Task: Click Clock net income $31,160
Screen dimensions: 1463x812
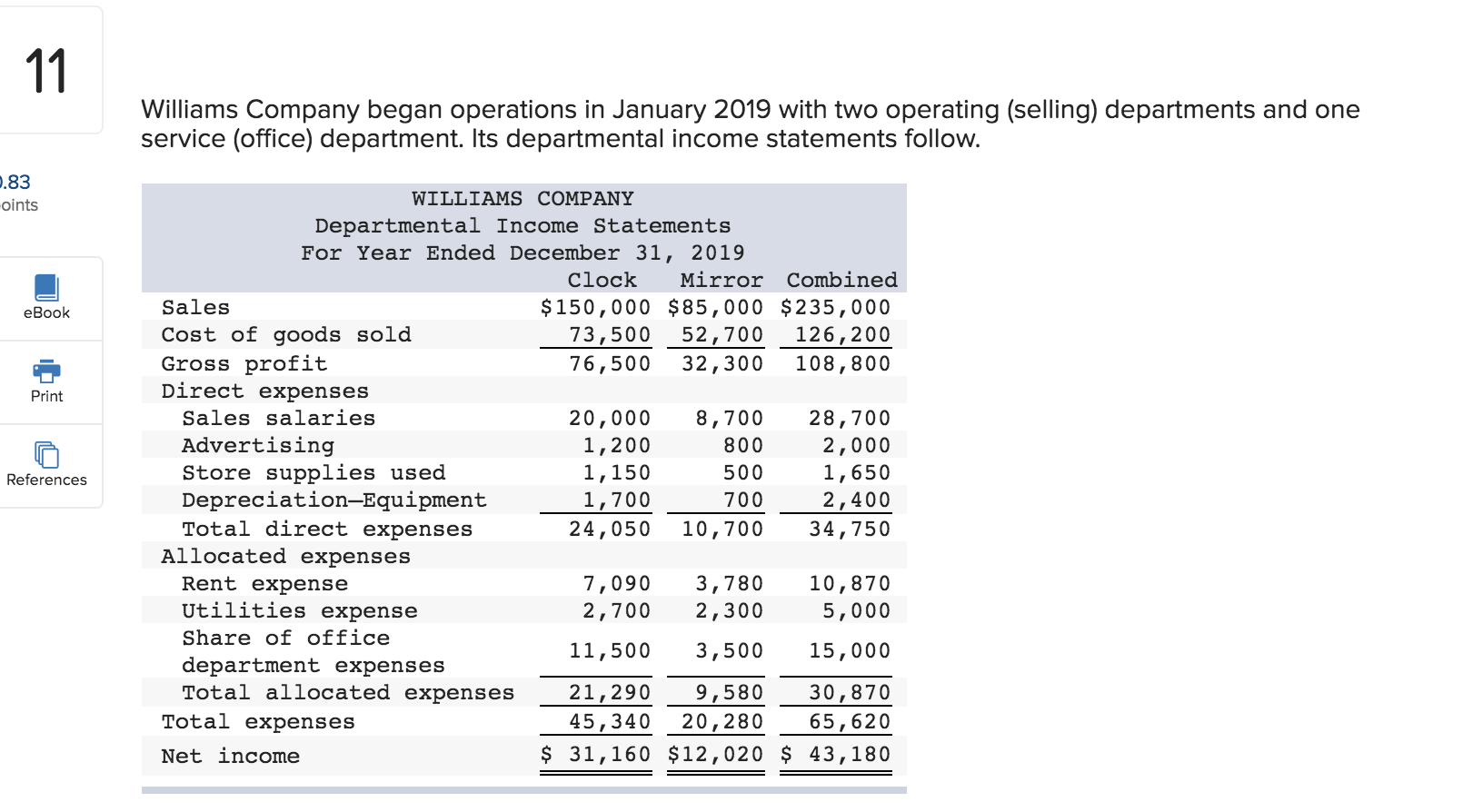Action: pos(595,754)
